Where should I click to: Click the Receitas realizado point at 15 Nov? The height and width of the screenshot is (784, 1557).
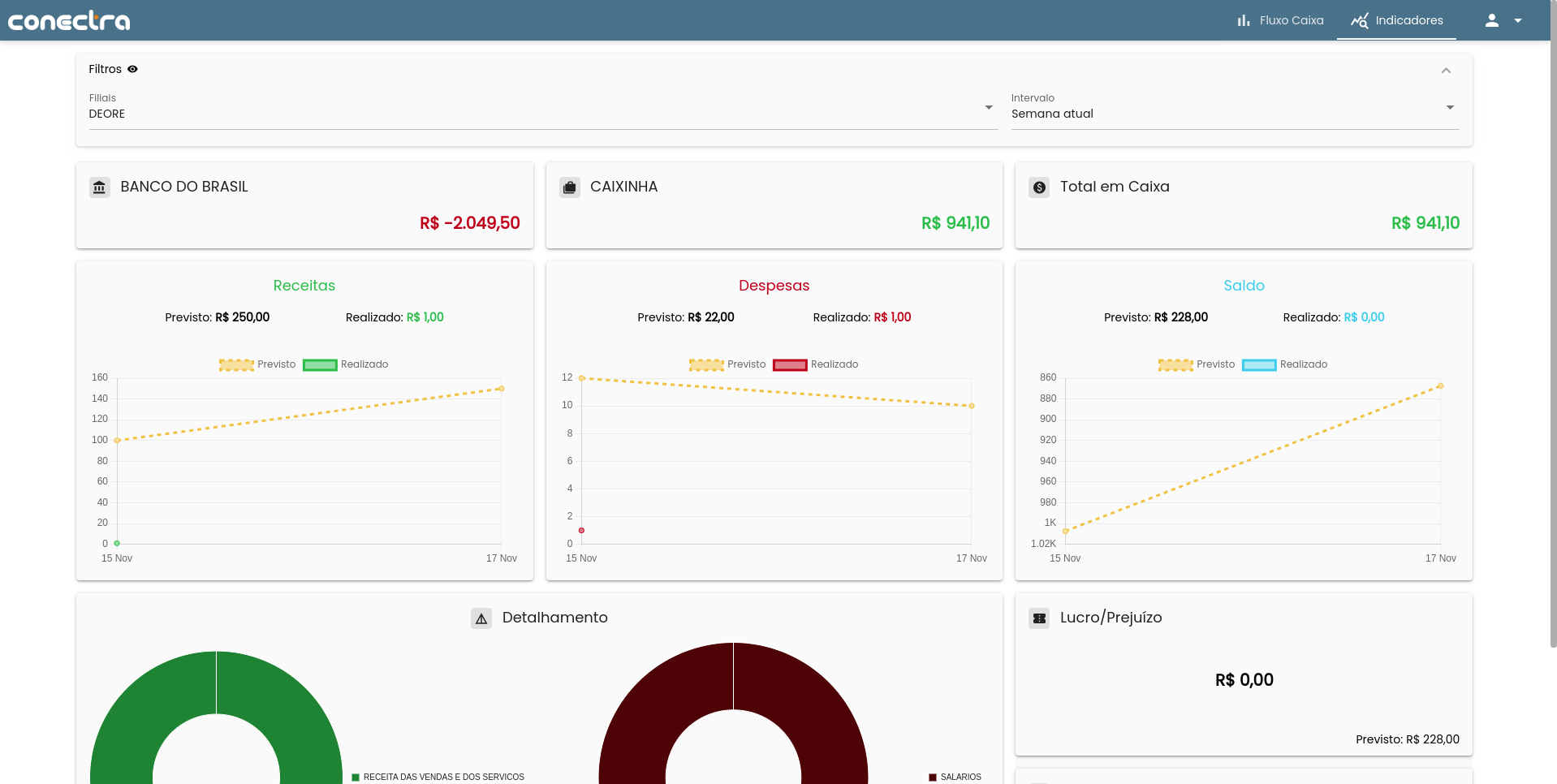coord(117,543)
